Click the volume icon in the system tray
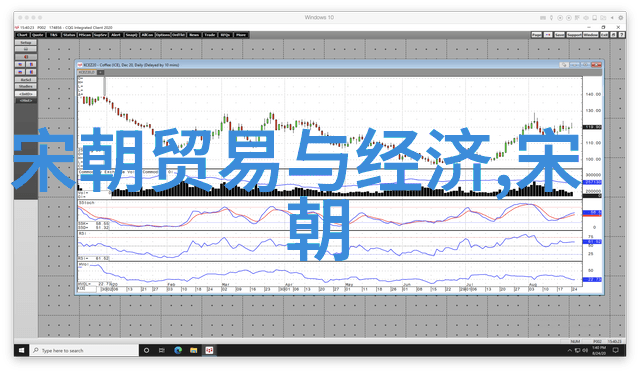The height and width of the screenshot is (373, 640). [x=586, y=350]
